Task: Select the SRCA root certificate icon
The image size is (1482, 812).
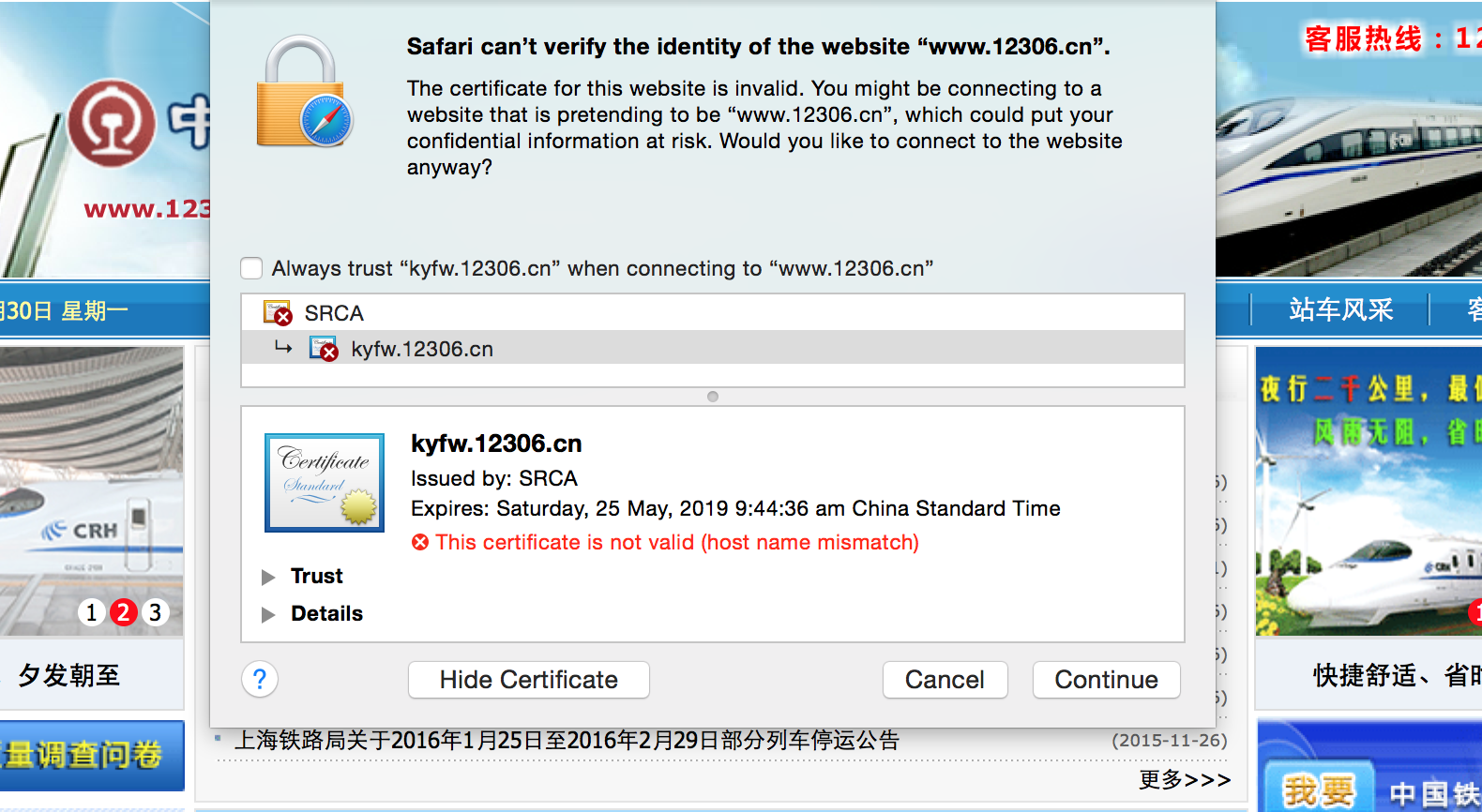Action: pos(278,312)
